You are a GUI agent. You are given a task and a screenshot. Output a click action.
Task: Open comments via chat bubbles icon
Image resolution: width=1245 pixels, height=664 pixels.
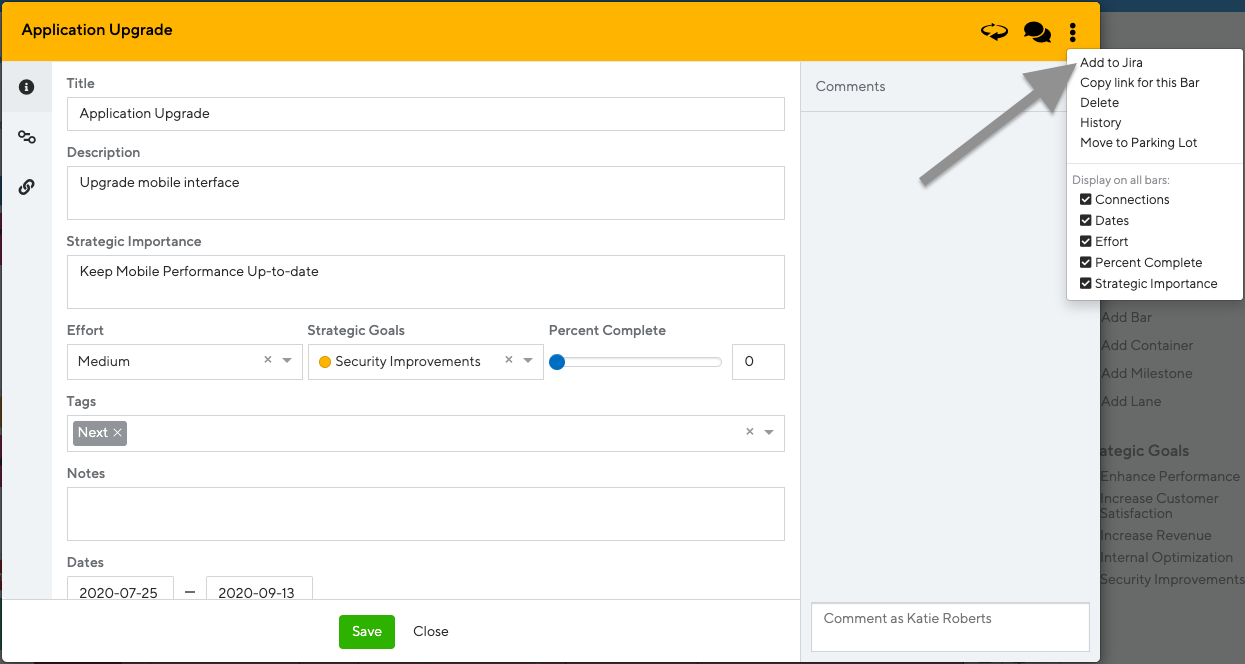[1037, 32]
